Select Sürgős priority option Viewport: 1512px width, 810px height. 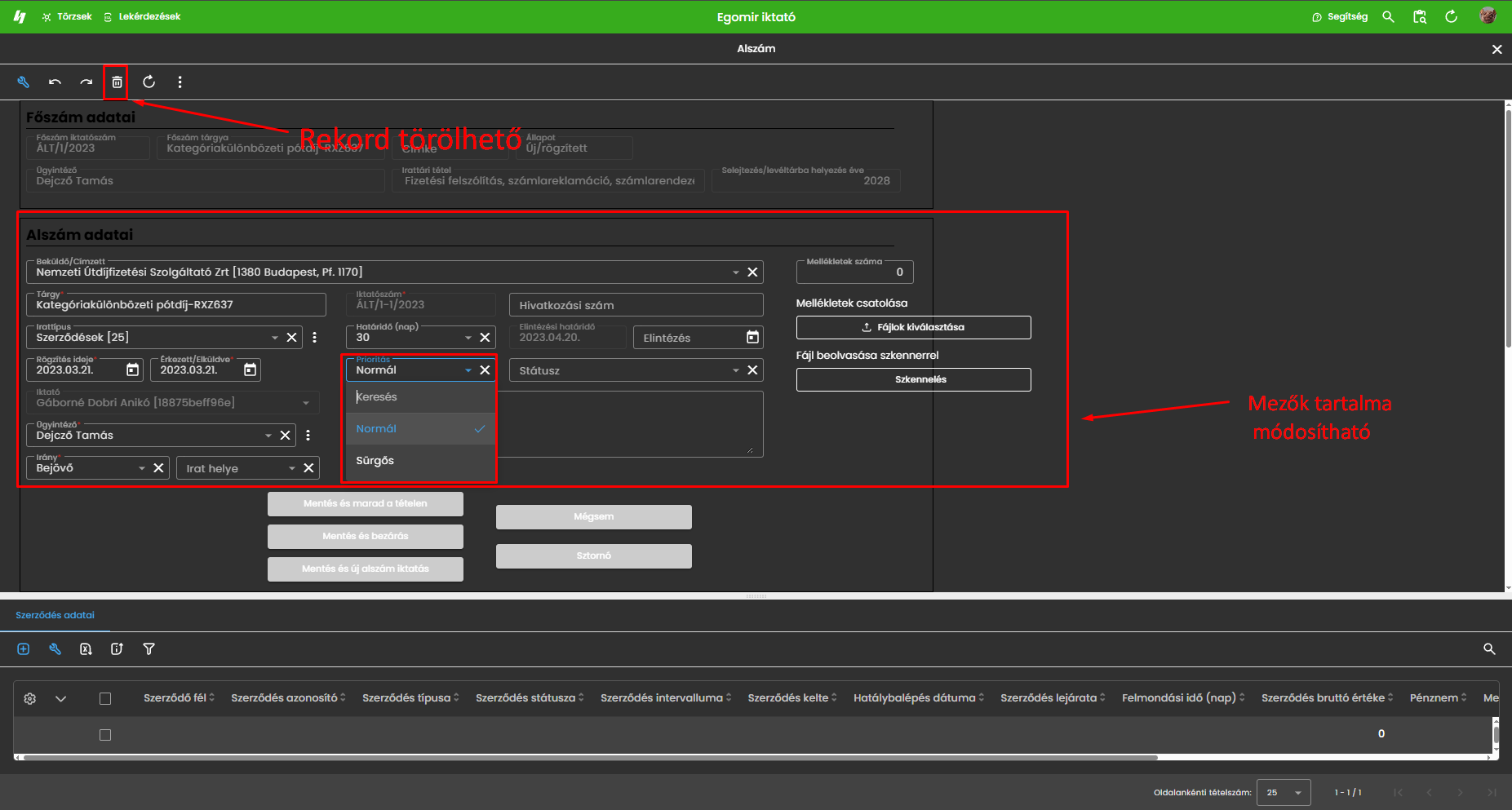point(375,461)
